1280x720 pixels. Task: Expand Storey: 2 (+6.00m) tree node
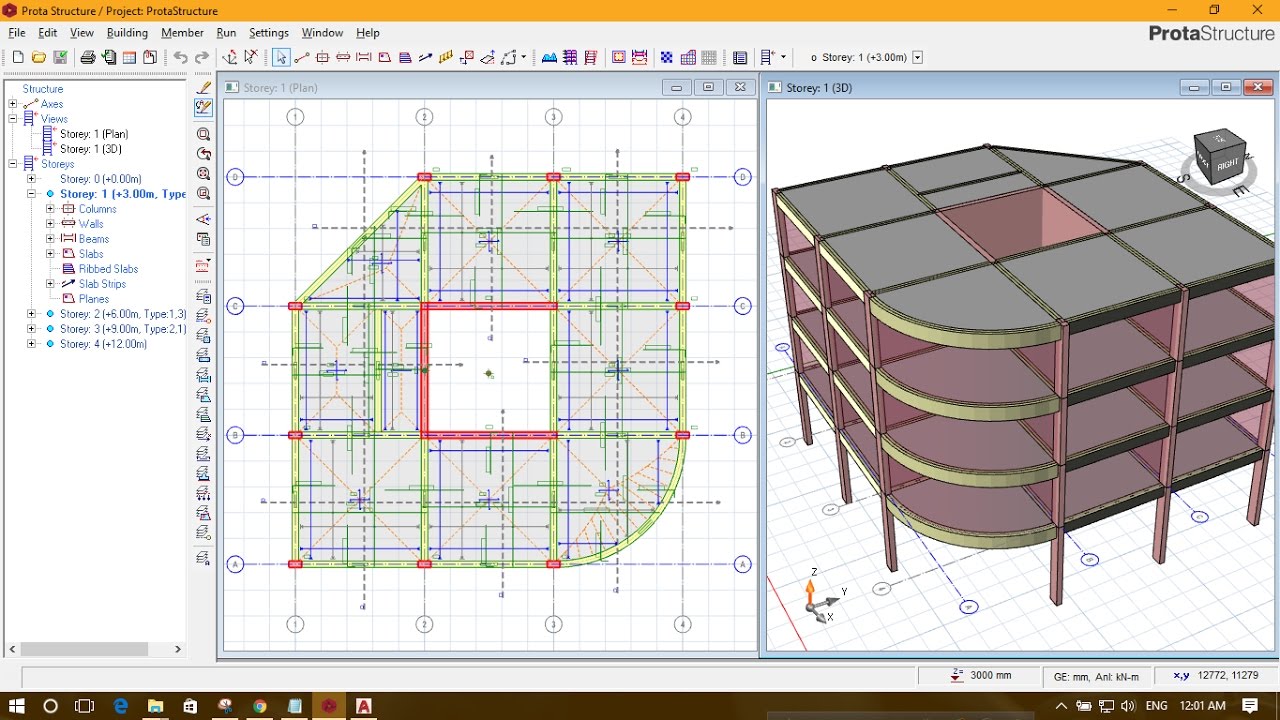click(30, 313)
